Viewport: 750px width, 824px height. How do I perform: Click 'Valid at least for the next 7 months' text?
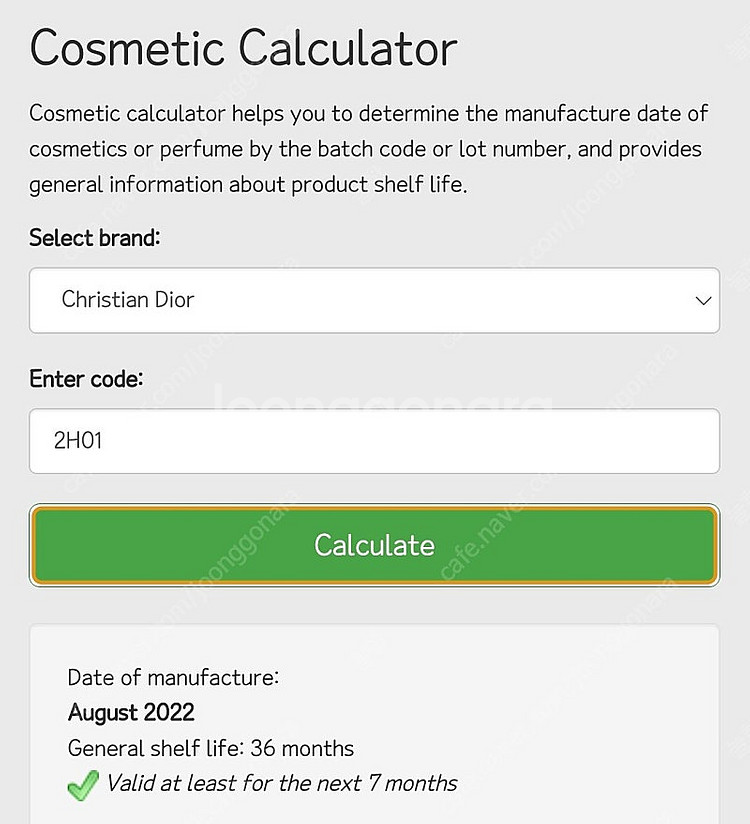[x=282, y=784]
